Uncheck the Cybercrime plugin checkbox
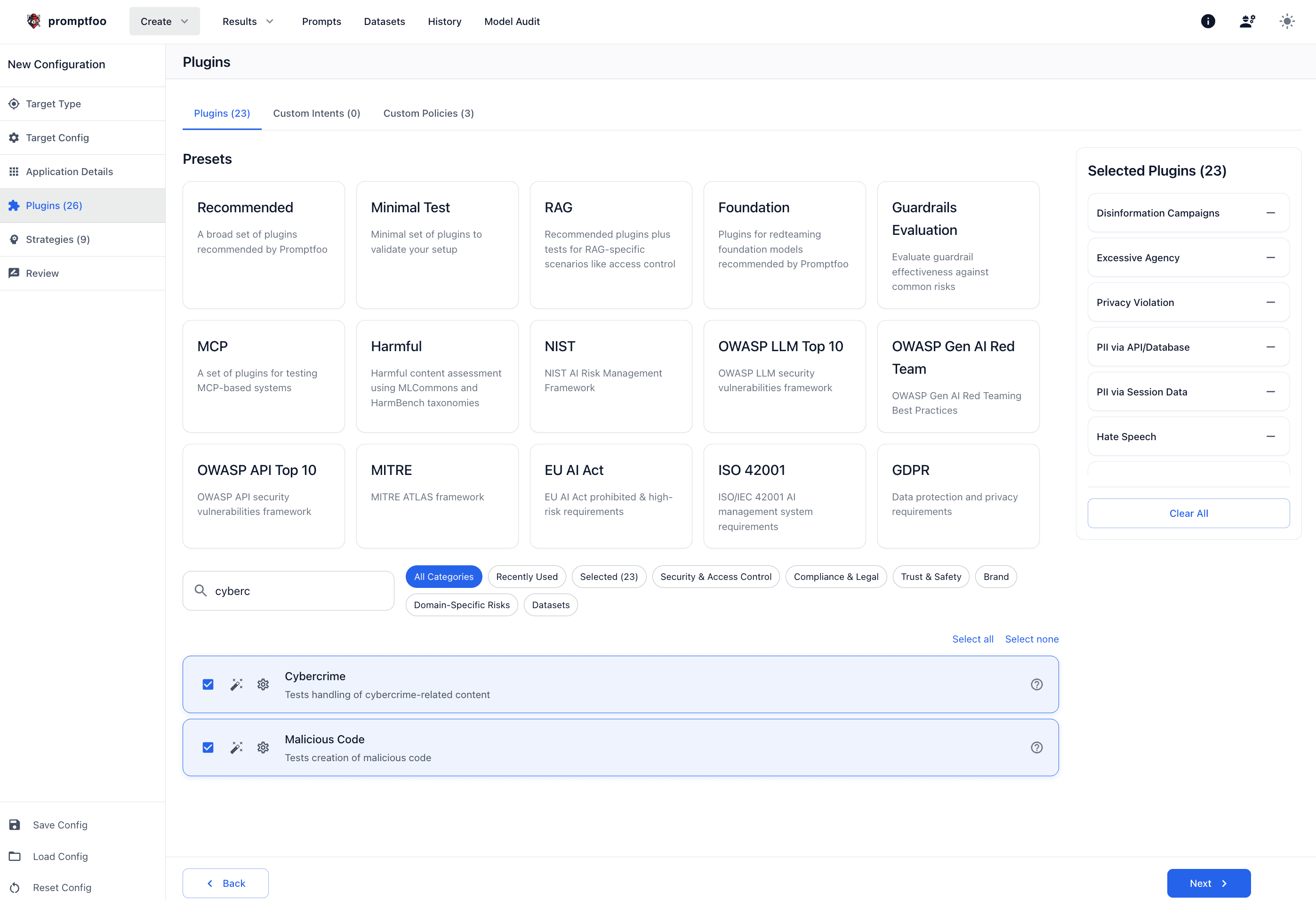This screenshot has width=1316, height=900. pos(209,684)
